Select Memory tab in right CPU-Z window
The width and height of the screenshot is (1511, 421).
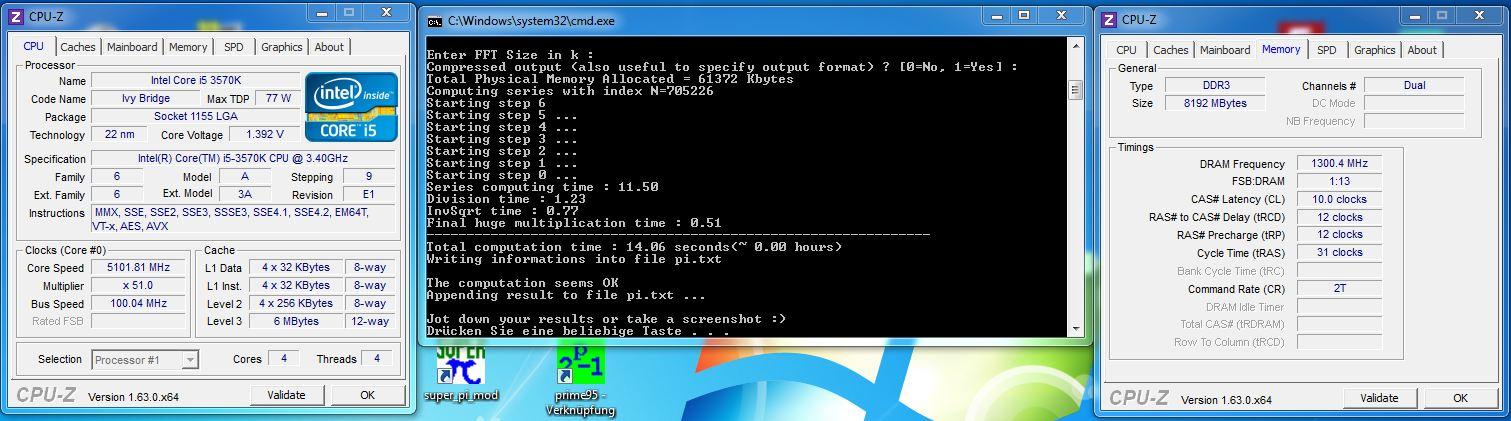(x=1281, y=49)
